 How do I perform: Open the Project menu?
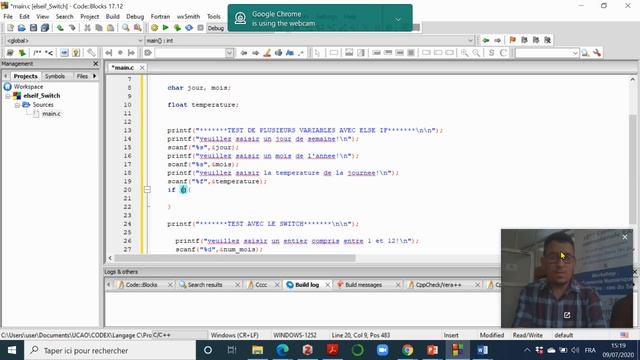[89, 16]
